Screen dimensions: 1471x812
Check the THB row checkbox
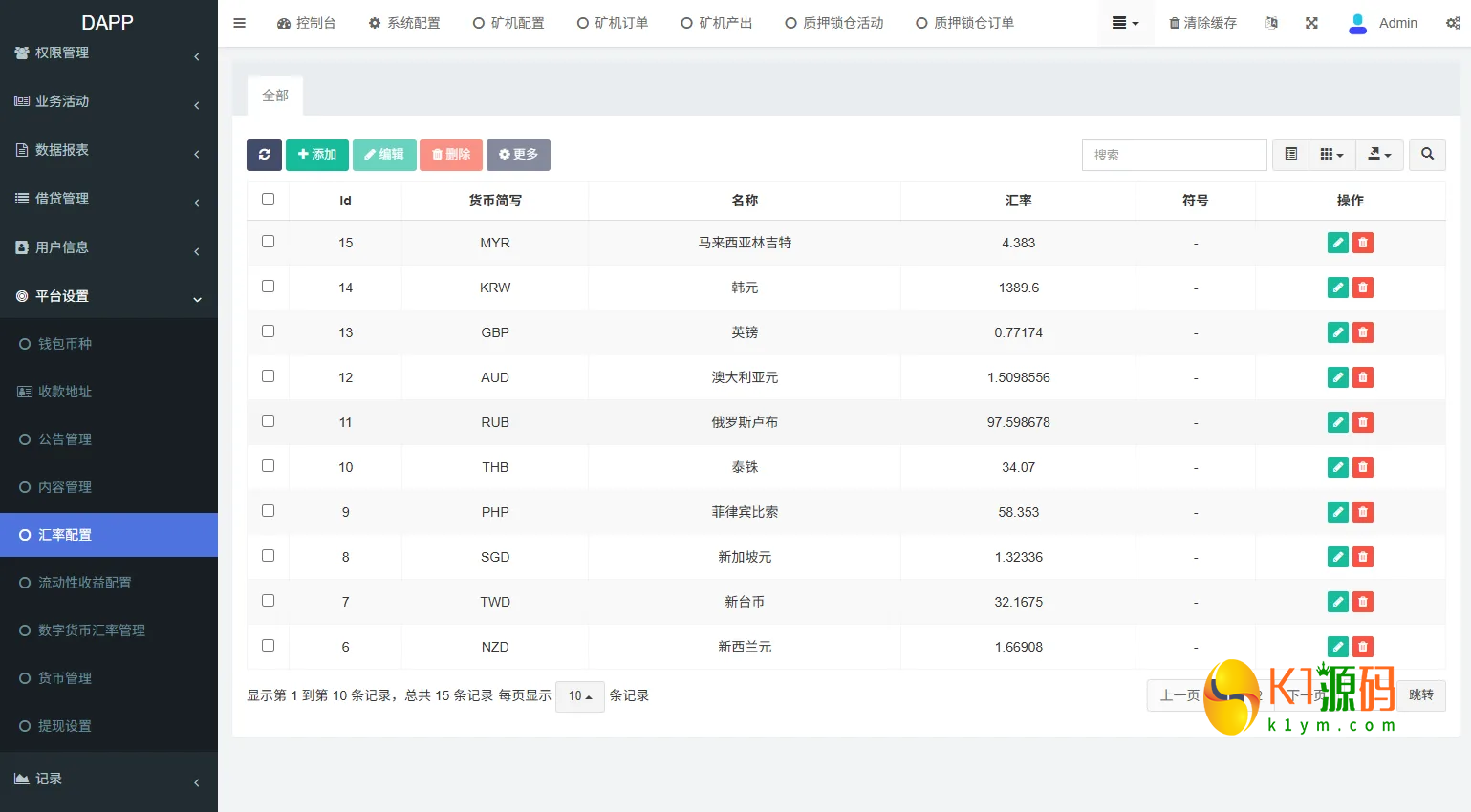(268, 466)
